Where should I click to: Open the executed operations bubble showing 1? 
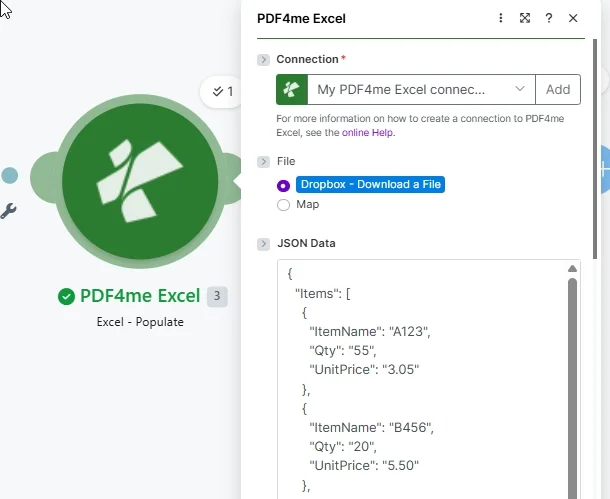point(222,92)
